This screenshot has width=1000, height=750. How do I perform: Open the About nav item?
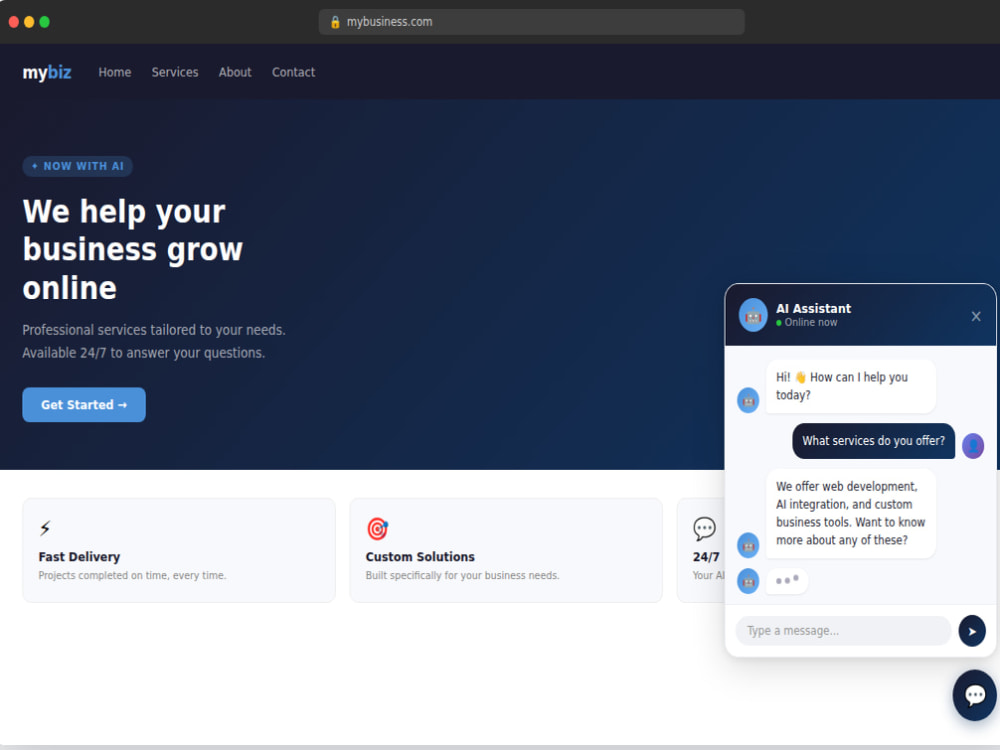[235, 72]
